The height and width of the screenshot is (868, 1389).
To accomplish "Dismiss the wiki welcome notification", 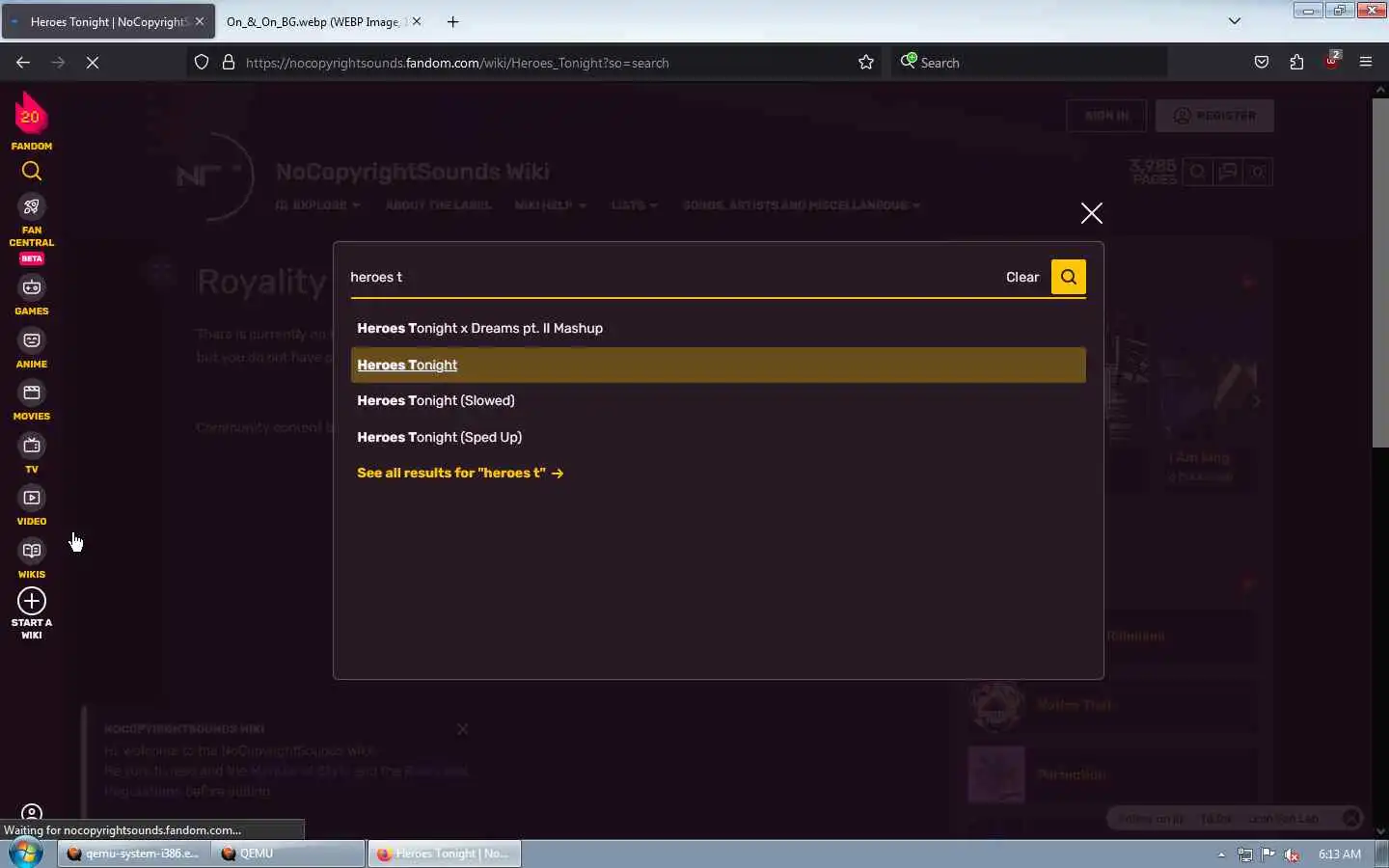I will pos(463,729).
